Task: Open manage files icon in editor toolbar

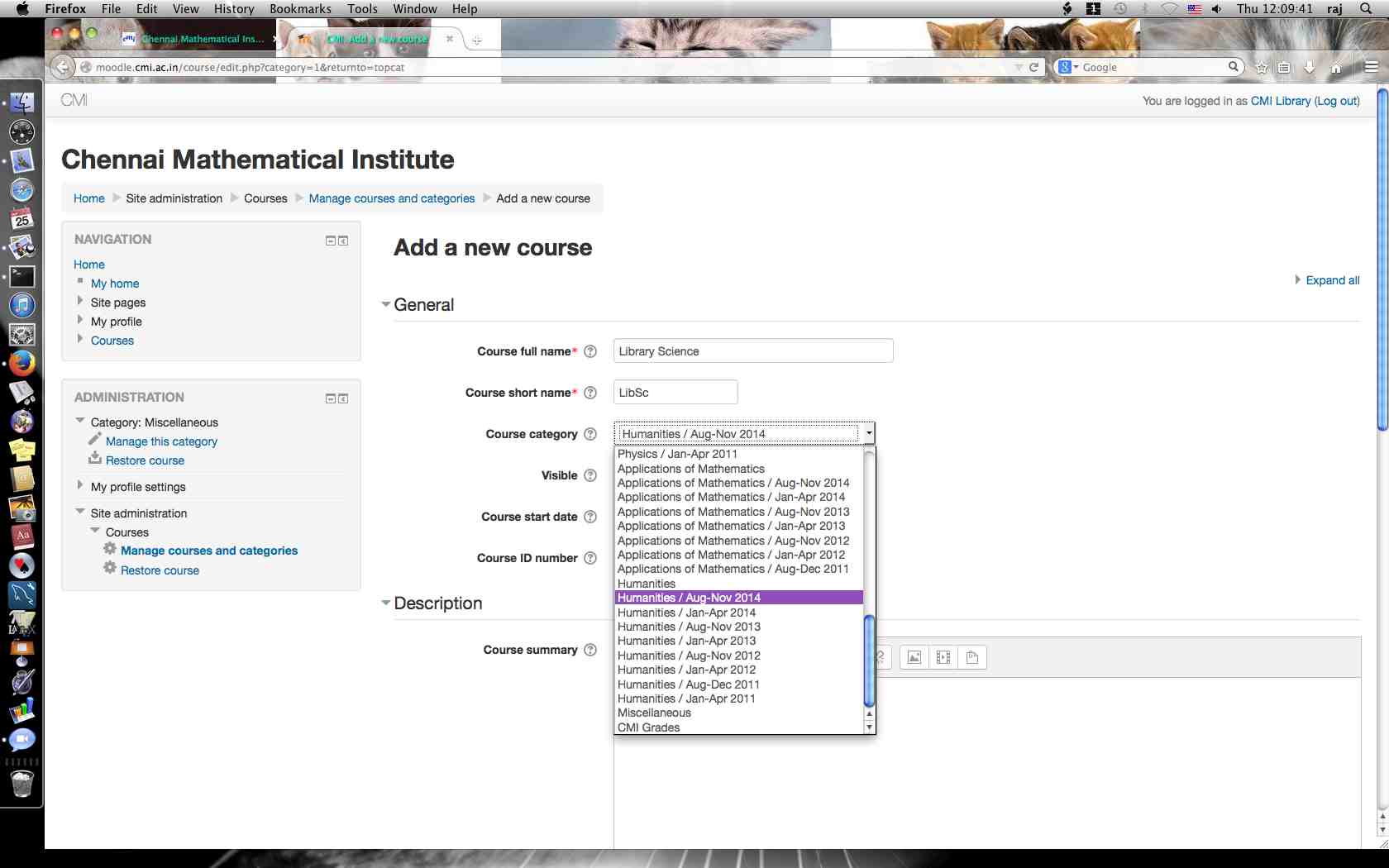Action: (x=972, y=657)
